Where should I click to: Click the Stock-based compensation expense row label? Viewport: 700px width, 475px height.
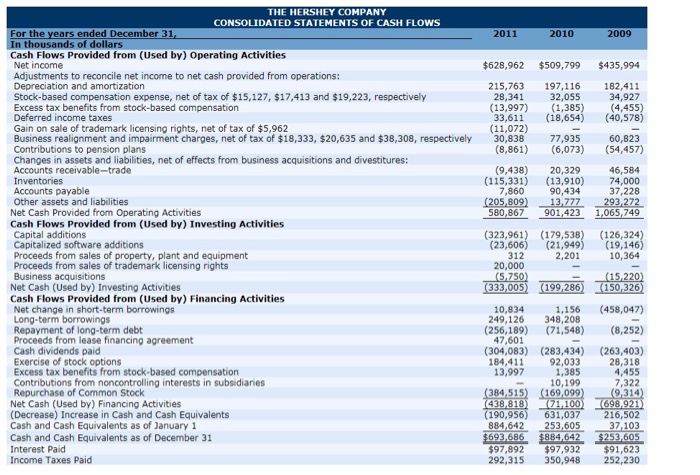(x=220, y=97)
